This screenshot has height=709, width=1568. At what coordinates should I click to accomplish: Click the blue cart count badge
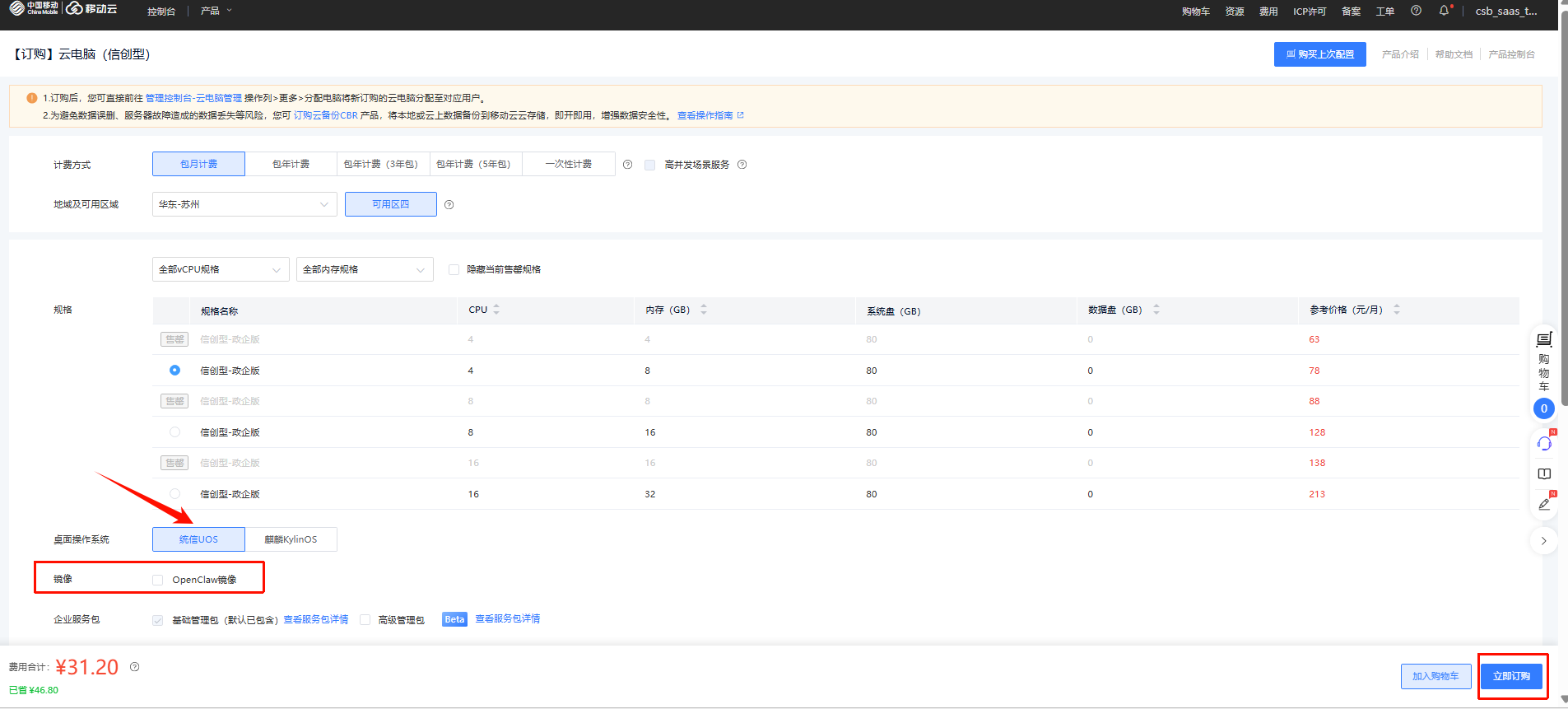[1544, 408]
